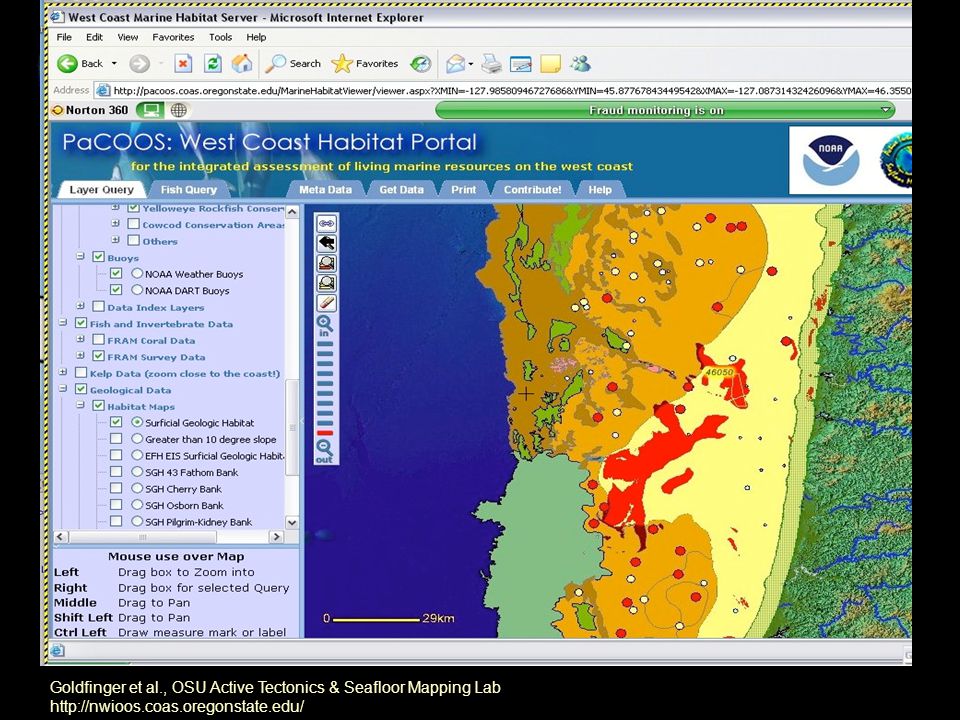Open the browser Help menu
This screenshot has width=960, height=720.
pyautogui.click(x=256, y=37)
